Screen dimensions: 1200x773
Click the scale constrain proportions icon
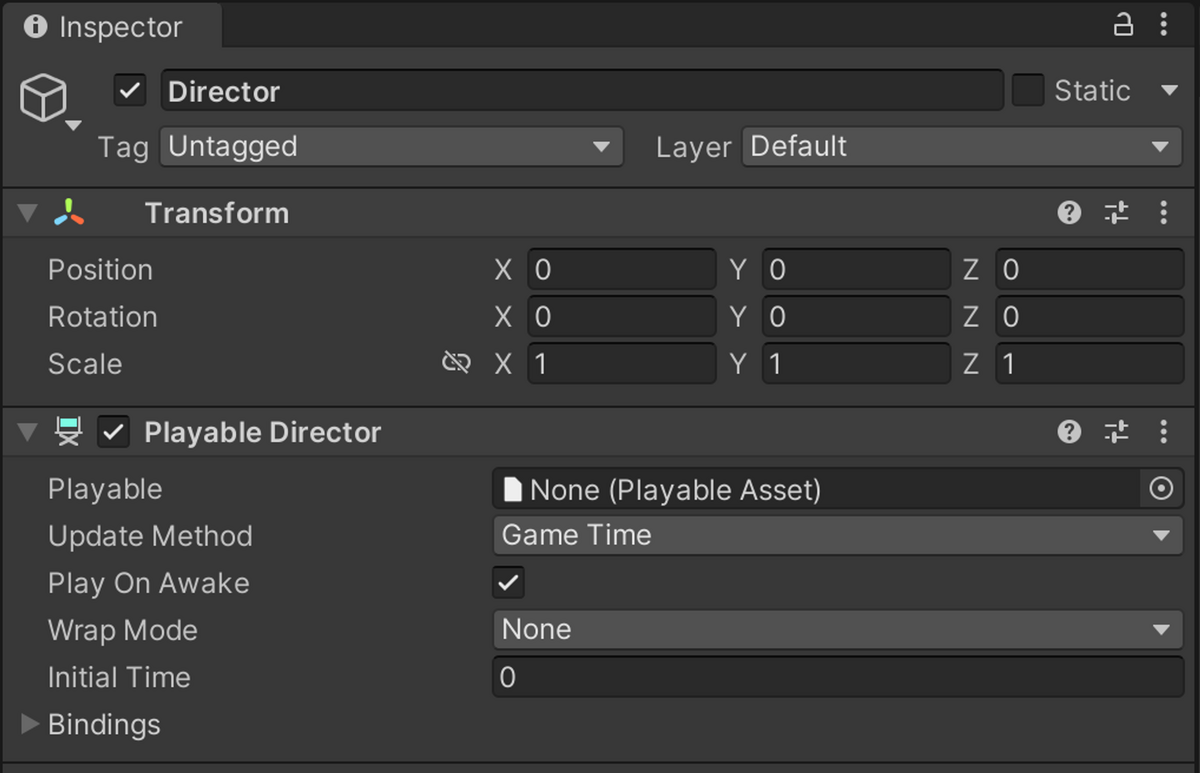pos(456,362)
